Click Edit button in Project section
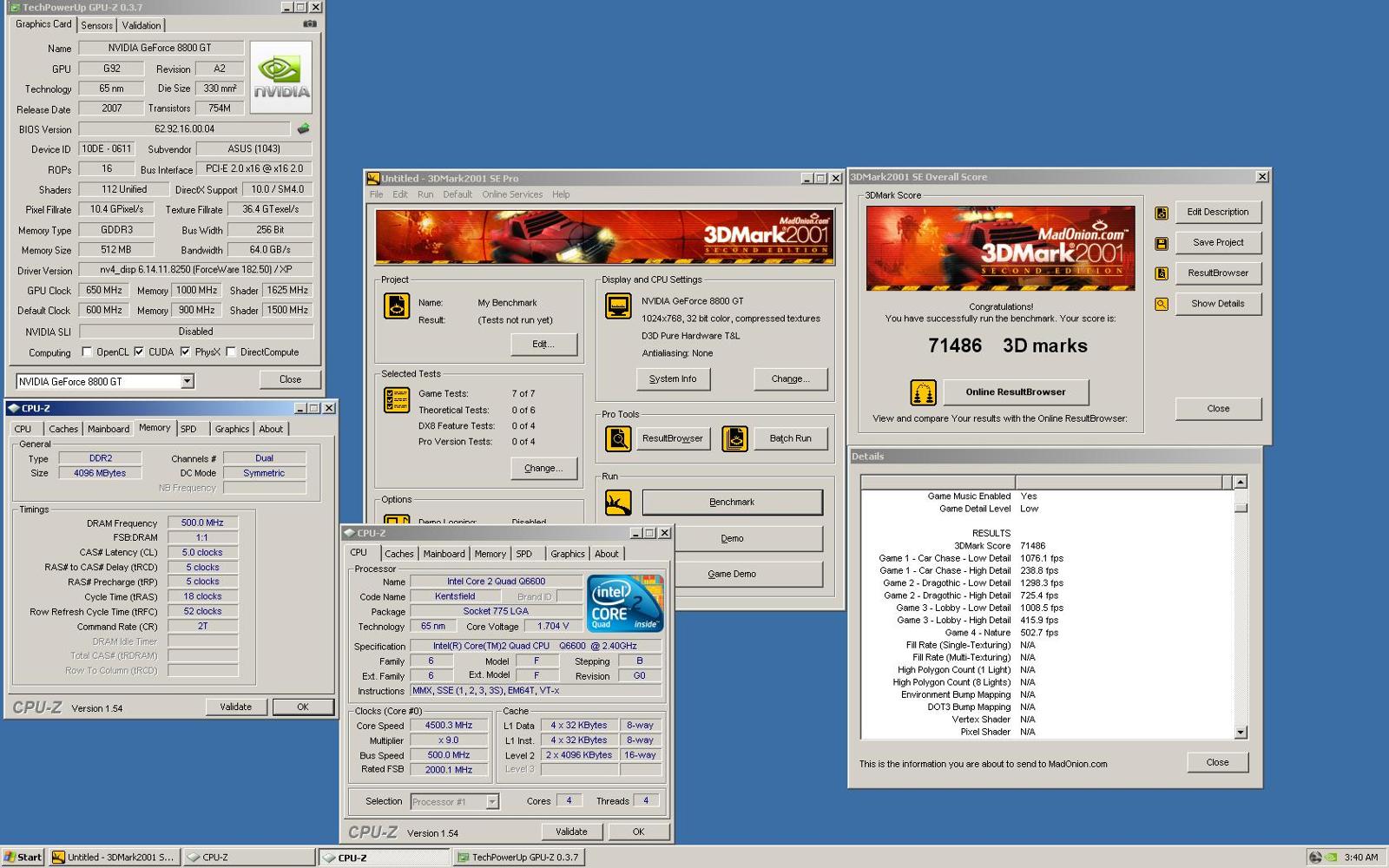The image size is (1389, 868). point(543,345)
